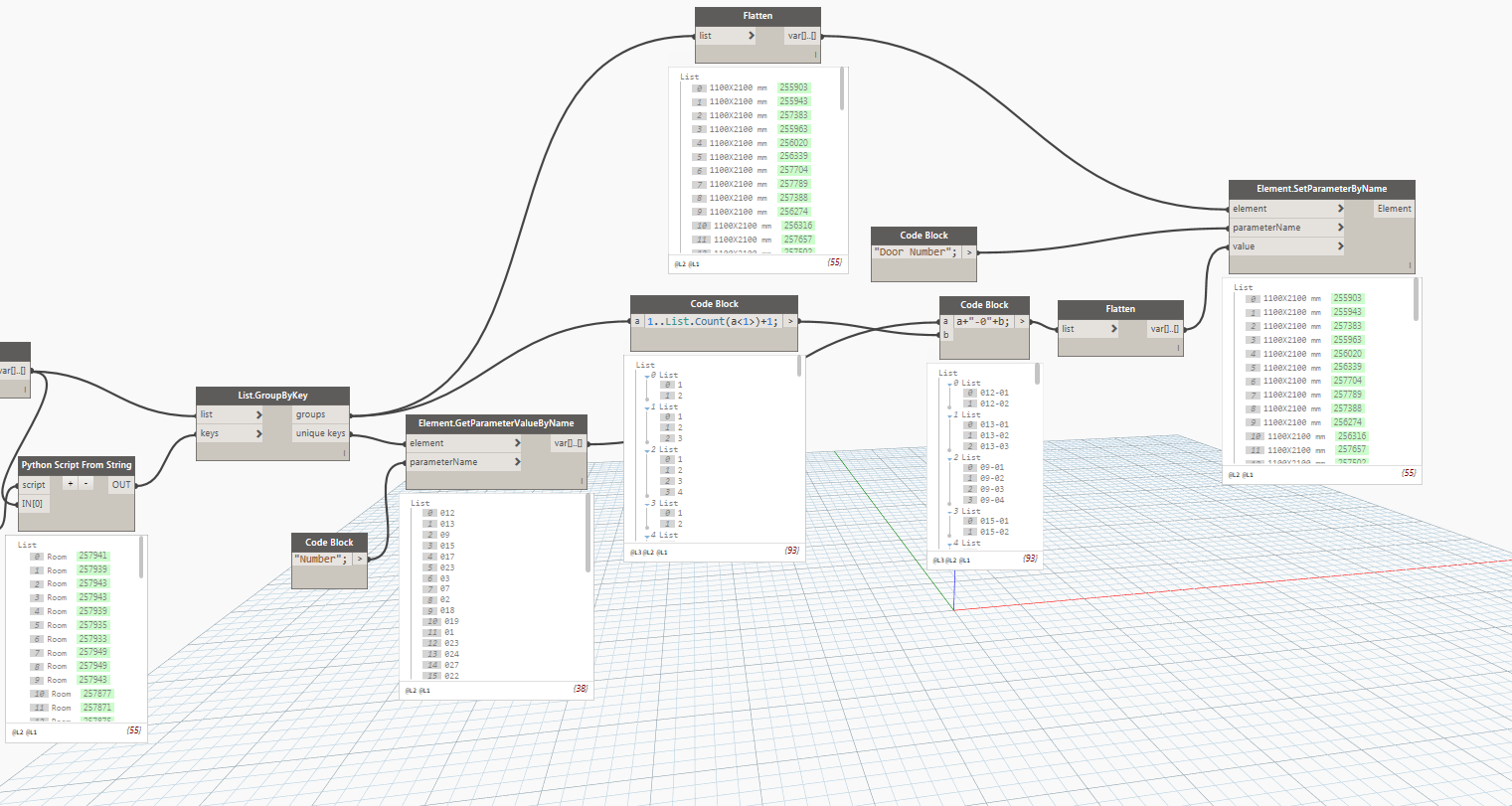
Task: Click the - button on Python Script node
Action: (x=86, y=484)
